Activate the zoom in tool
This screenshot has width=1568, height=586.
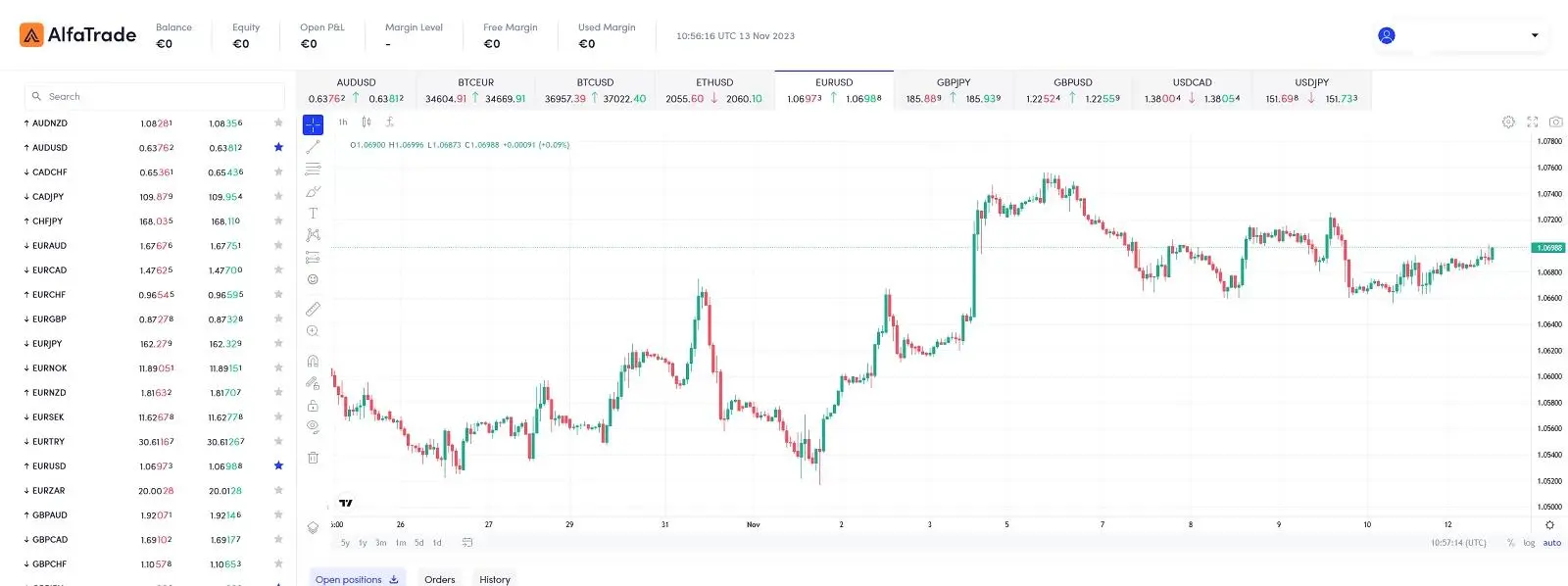click(313, 331)
